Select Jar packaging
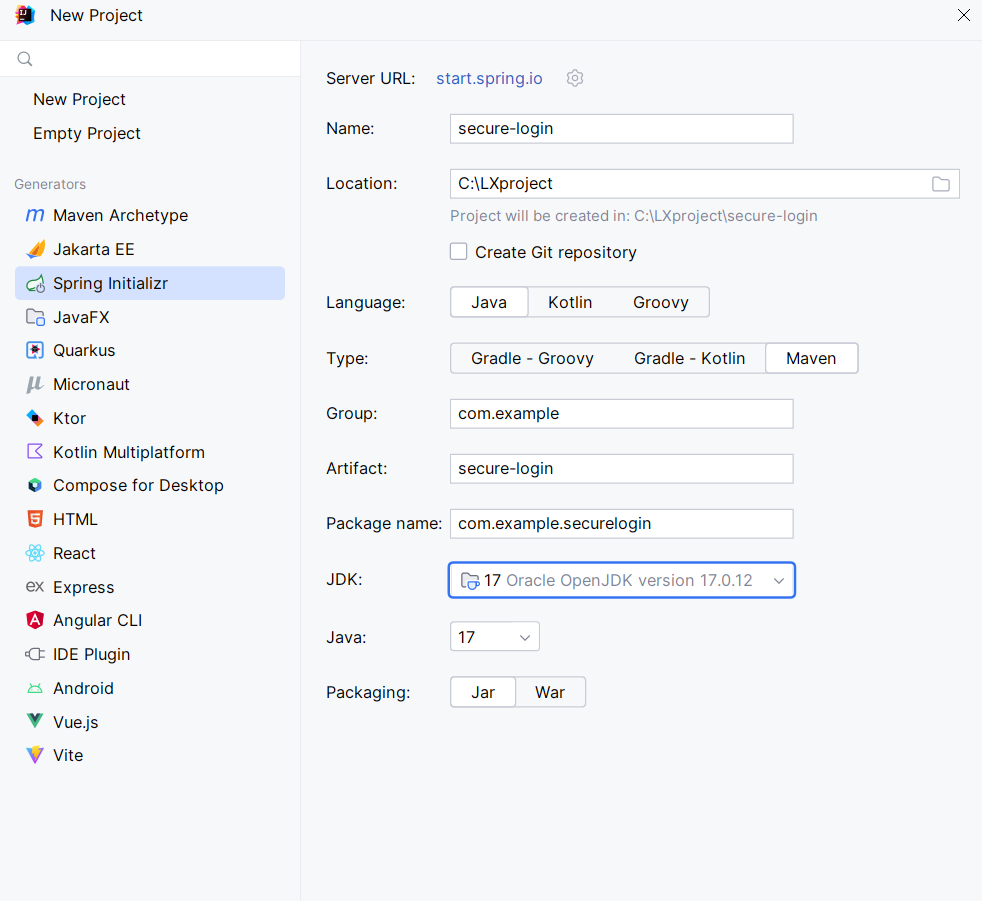Viewport: 982px width, 901px height. coord(483,692)
